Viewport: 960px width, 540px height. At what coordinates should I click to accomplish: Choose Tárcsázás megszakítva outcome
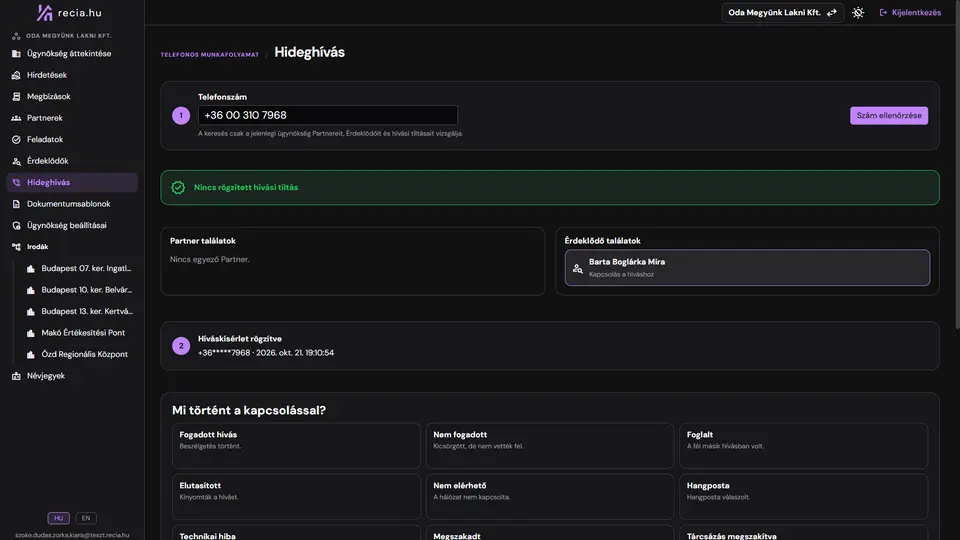click(x=803, y=533)
